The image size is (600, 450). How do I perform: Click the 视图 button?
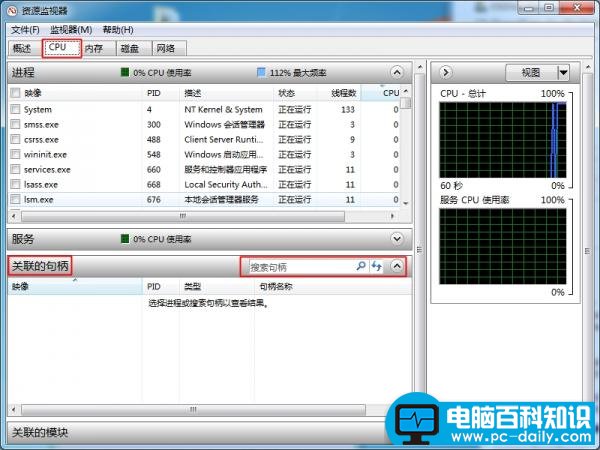click(532, 72)
